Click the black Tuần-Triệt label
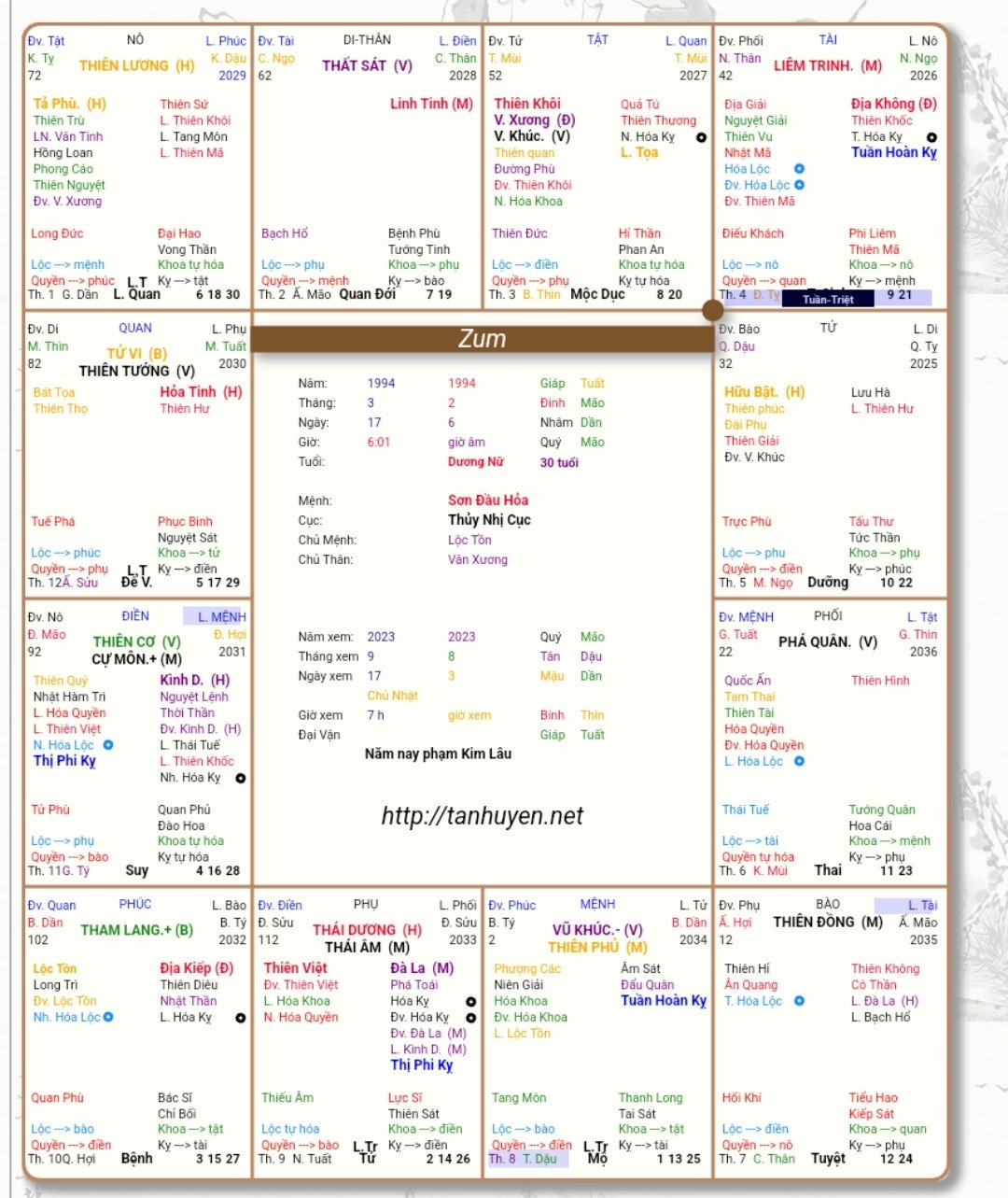 click(828, 299)
